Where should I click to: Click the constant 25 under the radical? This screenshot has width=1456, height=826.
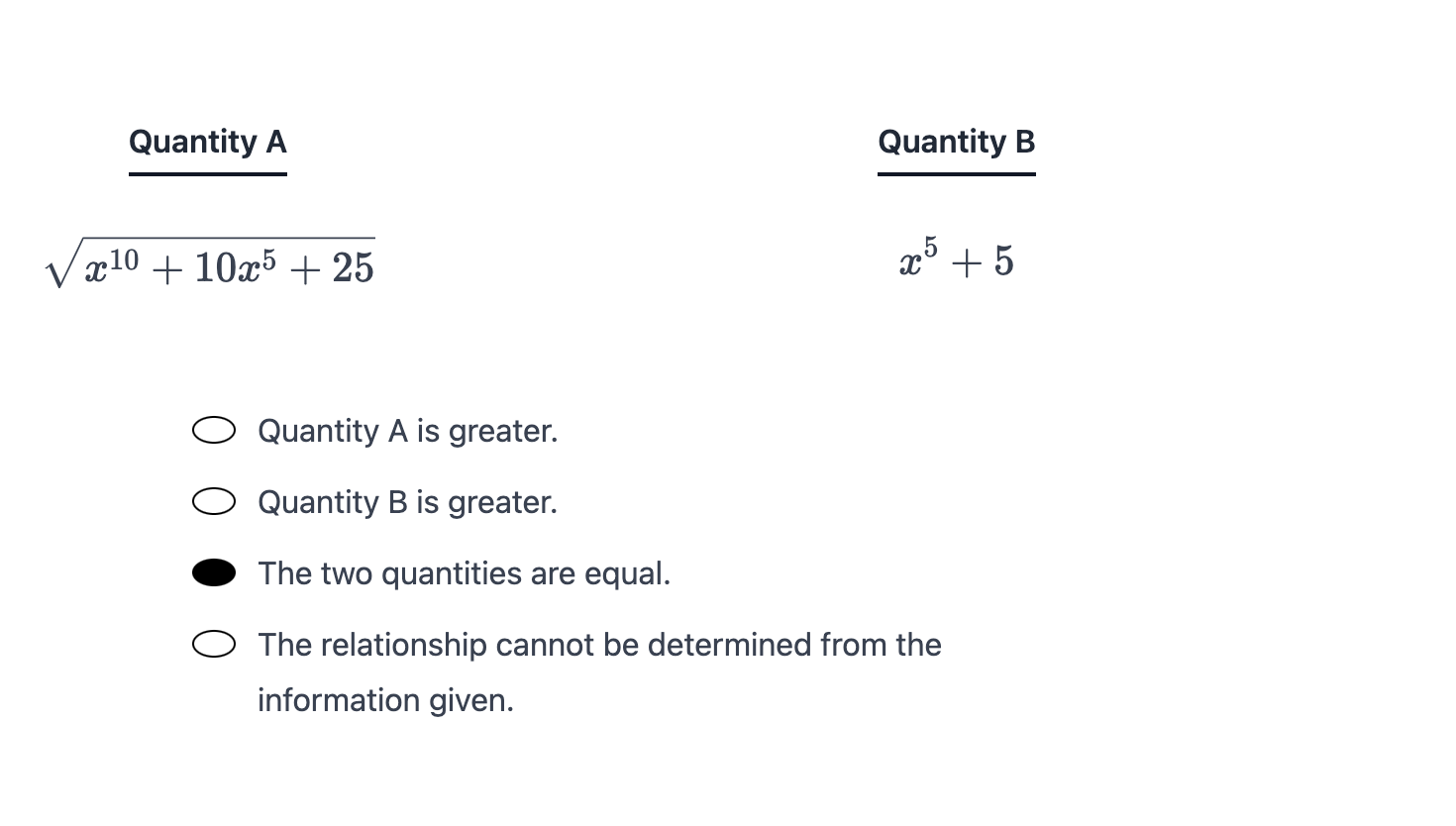[353, 267]
